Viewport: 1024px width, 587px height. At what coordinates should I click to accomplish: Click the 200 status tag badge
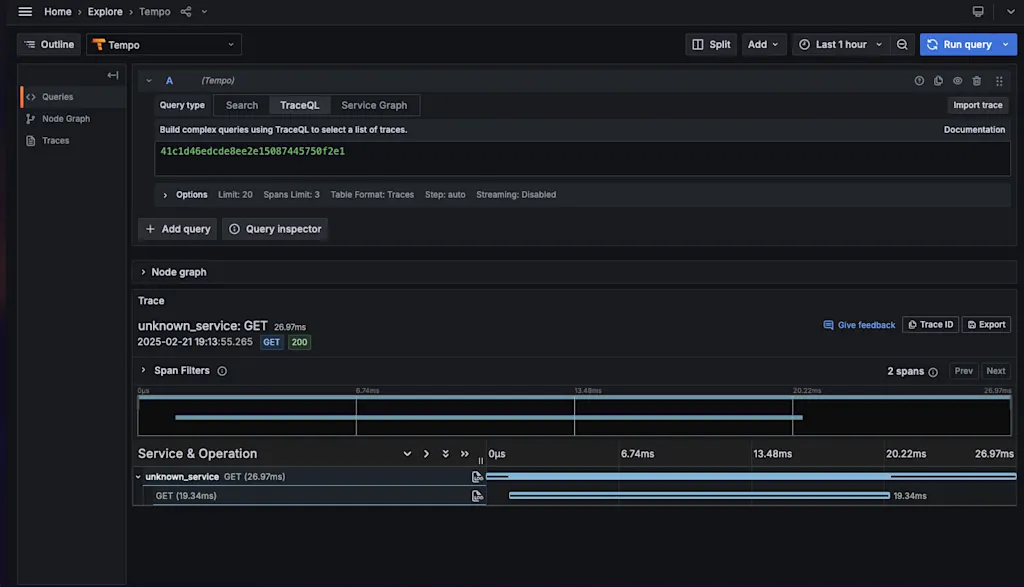(x=299, y=342)
